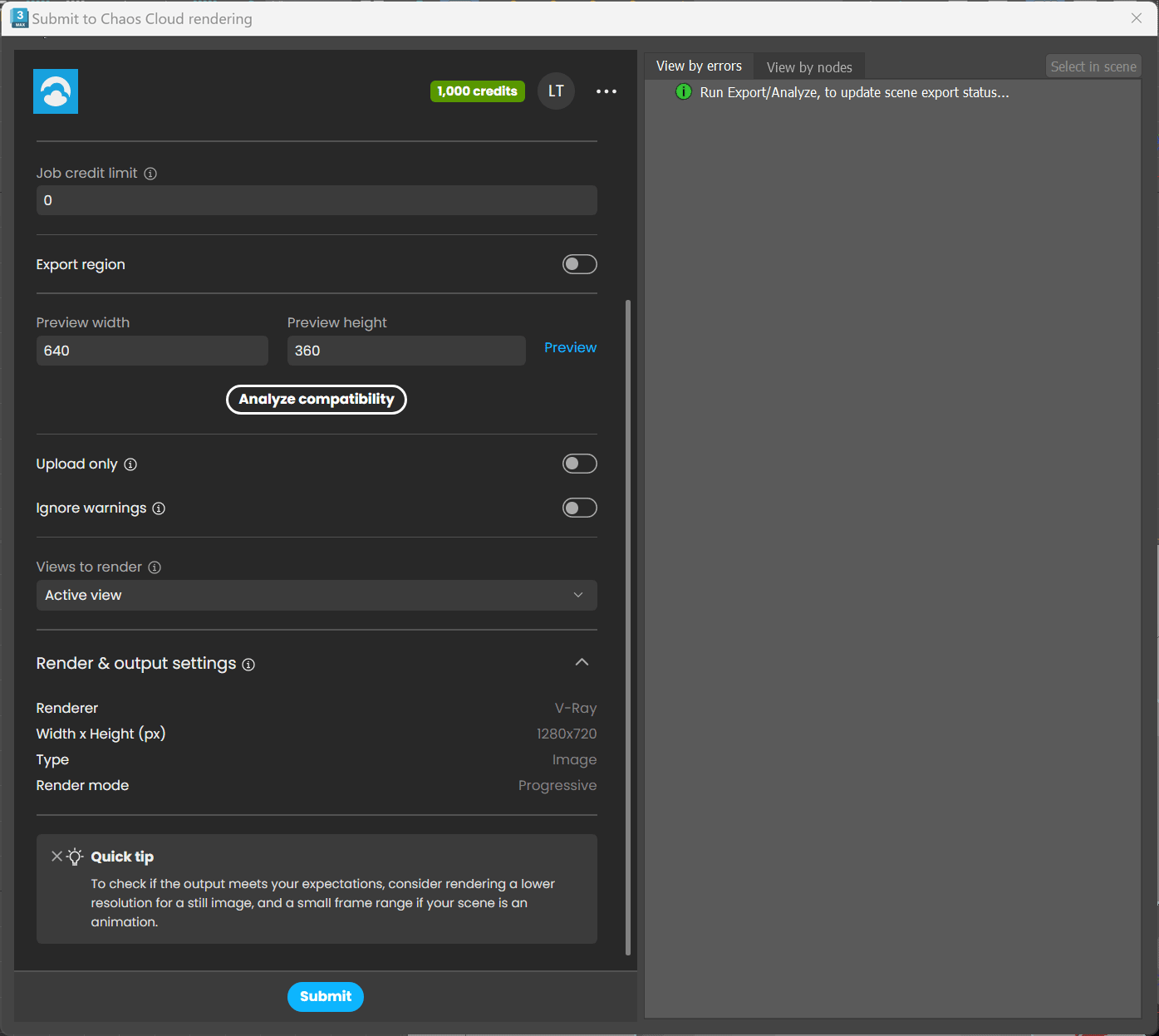Click the Analyze compatibility button
Image resolution: width=1159 pixels, height=1036 pixels.
point(317,400)
